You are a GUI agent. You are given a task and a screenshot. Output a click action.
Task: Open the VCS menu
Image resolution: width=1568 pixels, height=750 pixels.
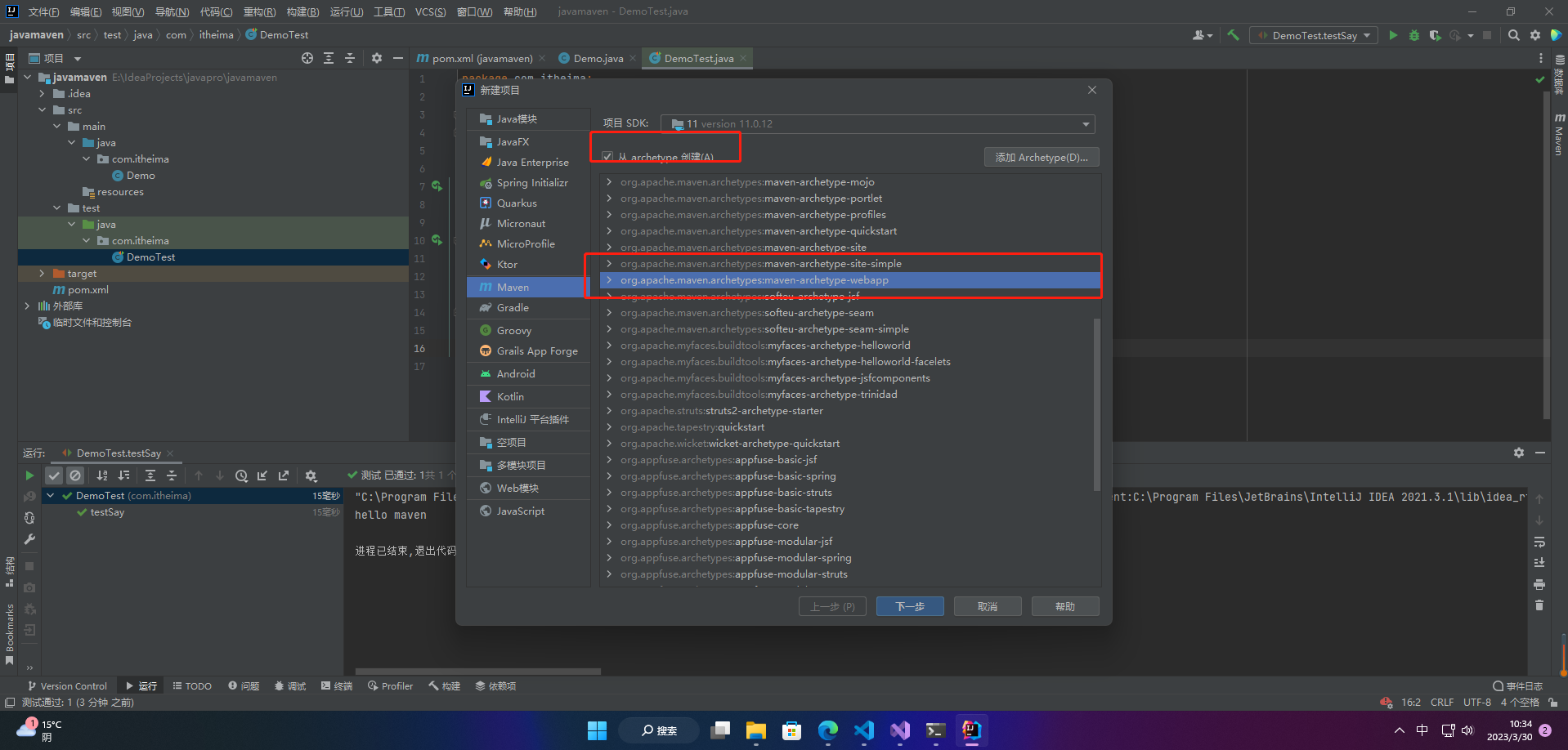[x=430, y=12]
